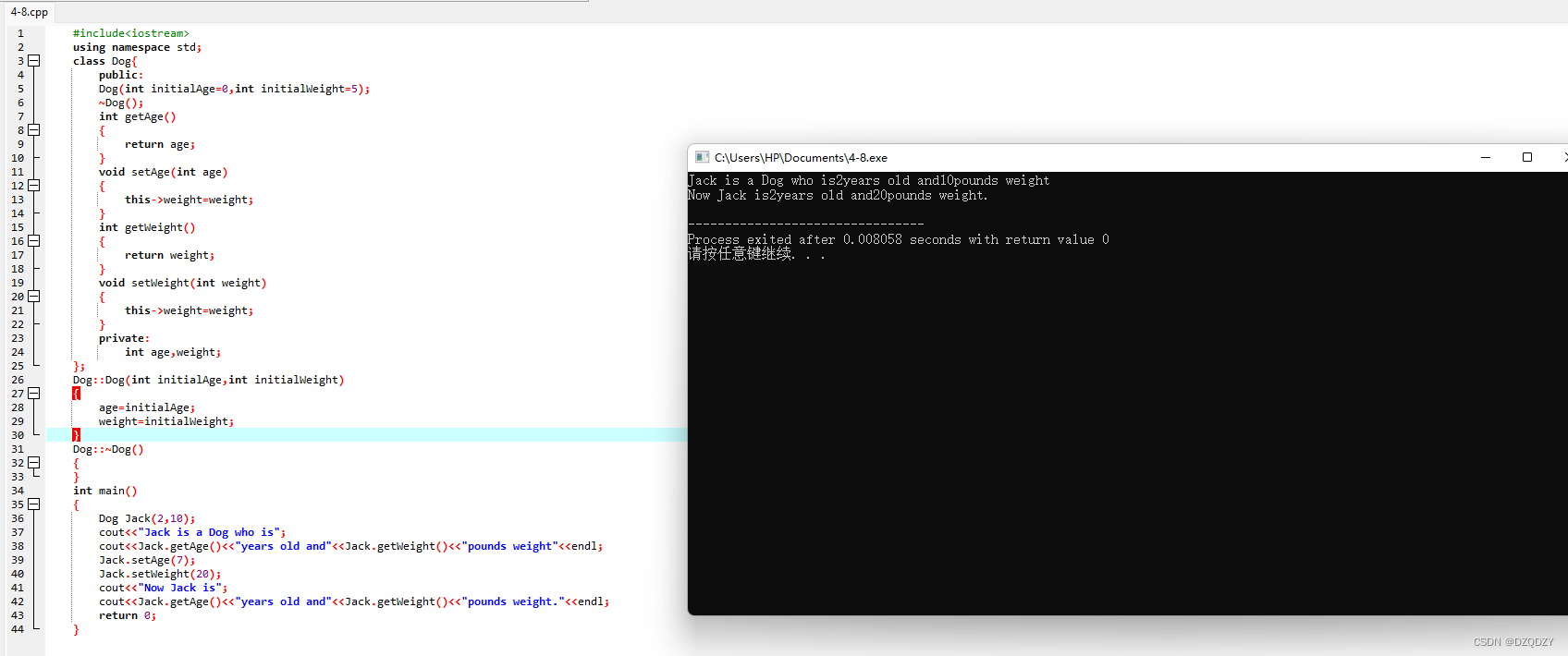
Task: Click the console window application icon
Action: pos(702,157)
